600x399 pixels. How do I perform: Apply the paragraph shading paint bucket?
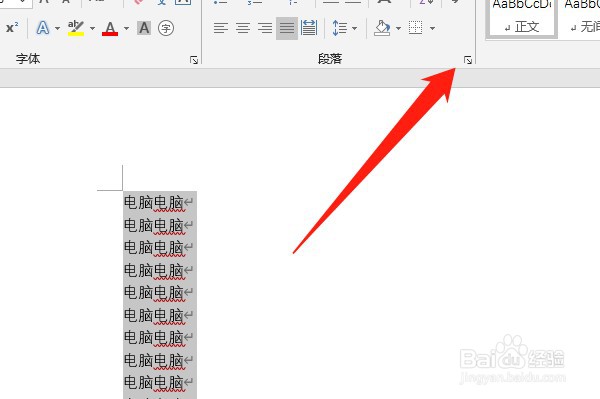pyautogui.click(x=382, y=28)
